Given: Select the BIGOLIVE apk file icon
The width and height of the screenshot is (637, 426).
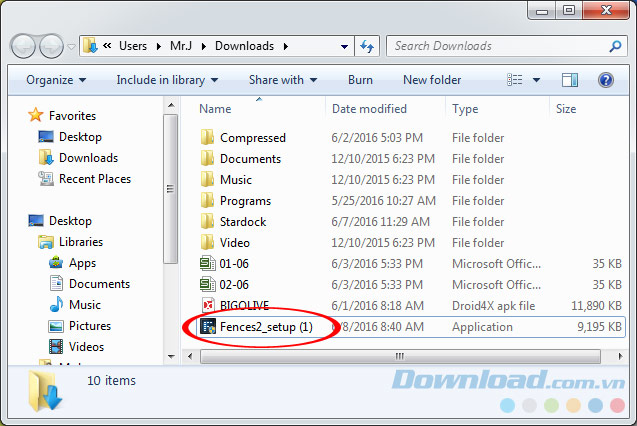Looking at the screenshot, I should 208,305.
